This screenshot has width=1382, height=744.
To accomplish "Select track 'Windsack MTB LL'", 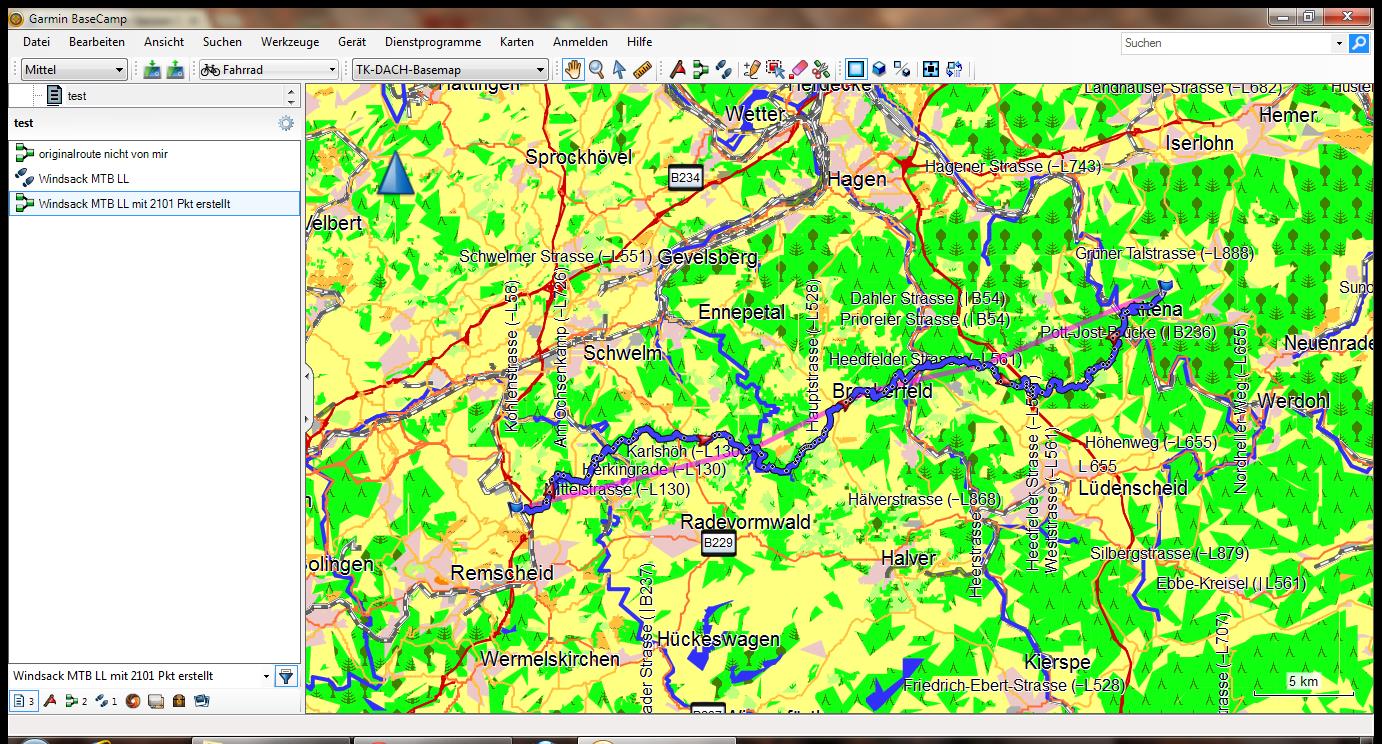I will pos(154,179).
